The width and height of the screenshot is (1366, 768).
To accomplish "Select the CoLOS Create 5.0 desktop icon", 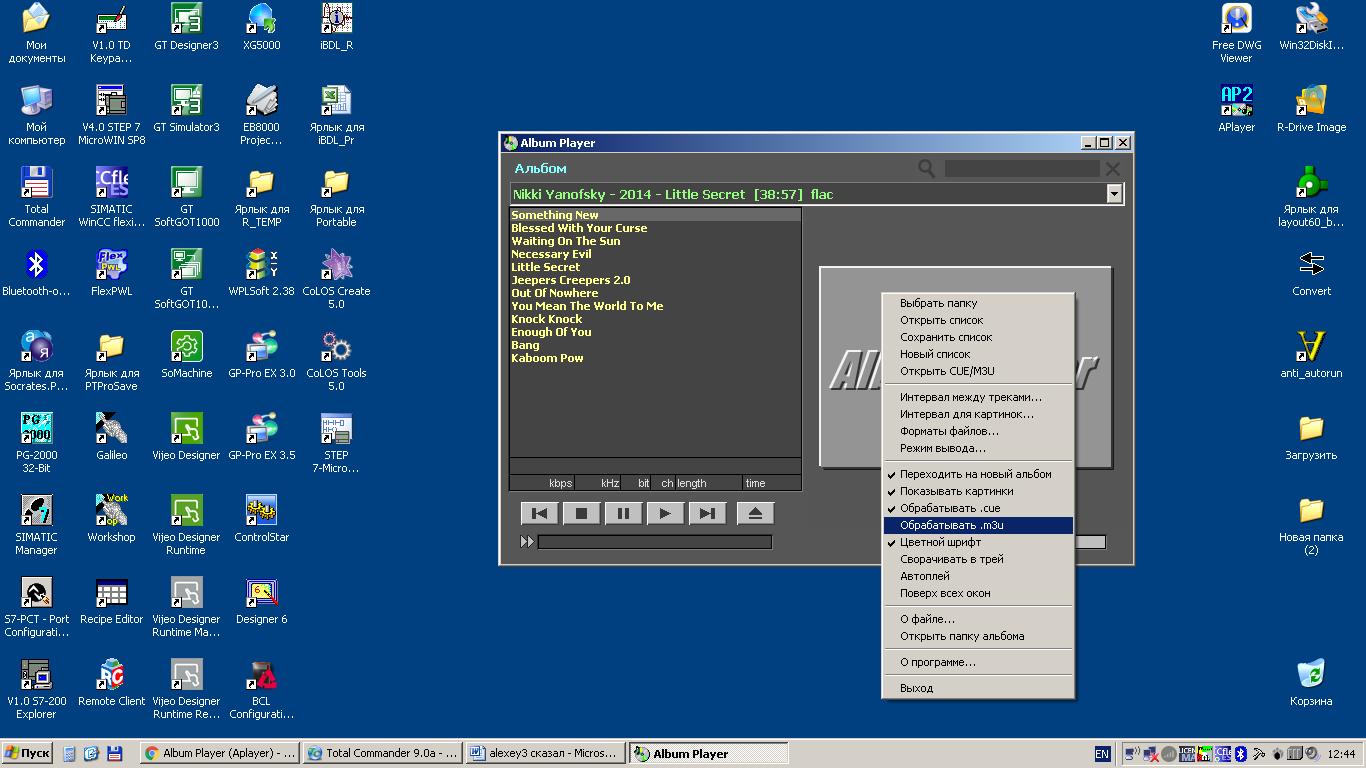I will 336,279.
